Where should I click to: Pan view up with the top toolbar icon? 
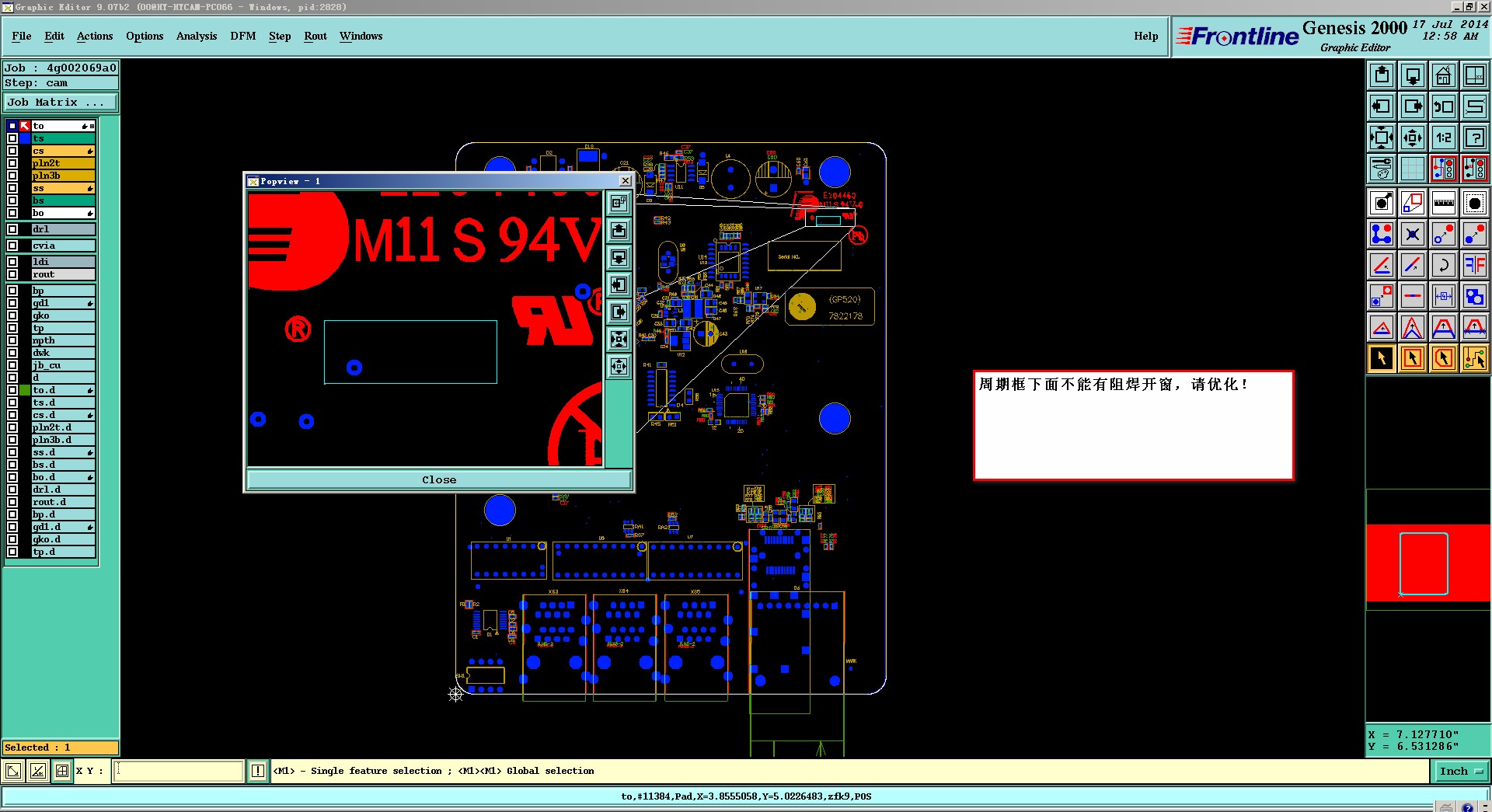[x=1382, y=75]
